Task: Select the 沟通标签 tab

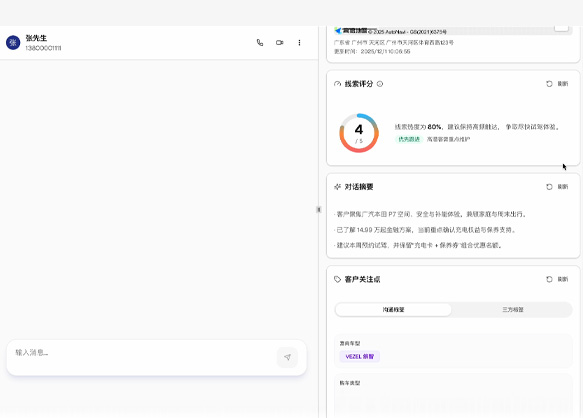Action: tap(393, 310)
